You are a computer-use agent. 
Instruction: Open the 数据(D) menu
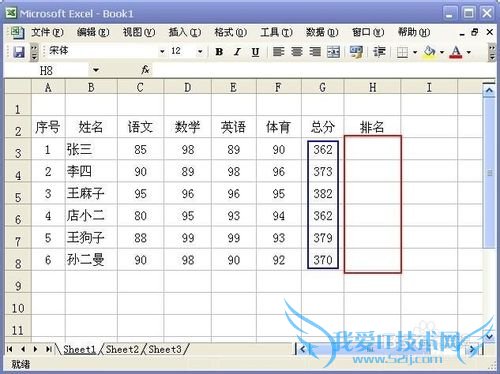(x=322, y=32)
